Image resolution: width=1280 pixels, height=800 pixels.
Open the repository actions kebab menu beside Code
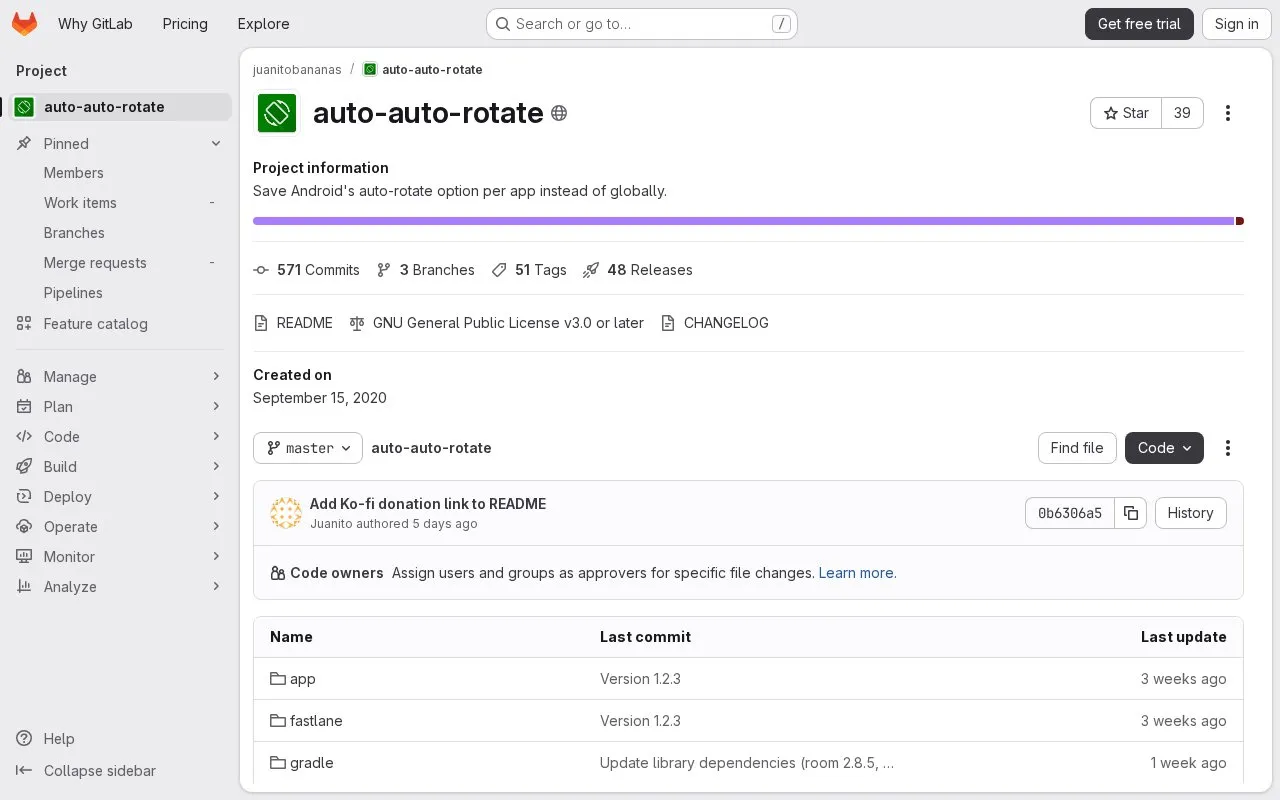(x=1228, y=448)
